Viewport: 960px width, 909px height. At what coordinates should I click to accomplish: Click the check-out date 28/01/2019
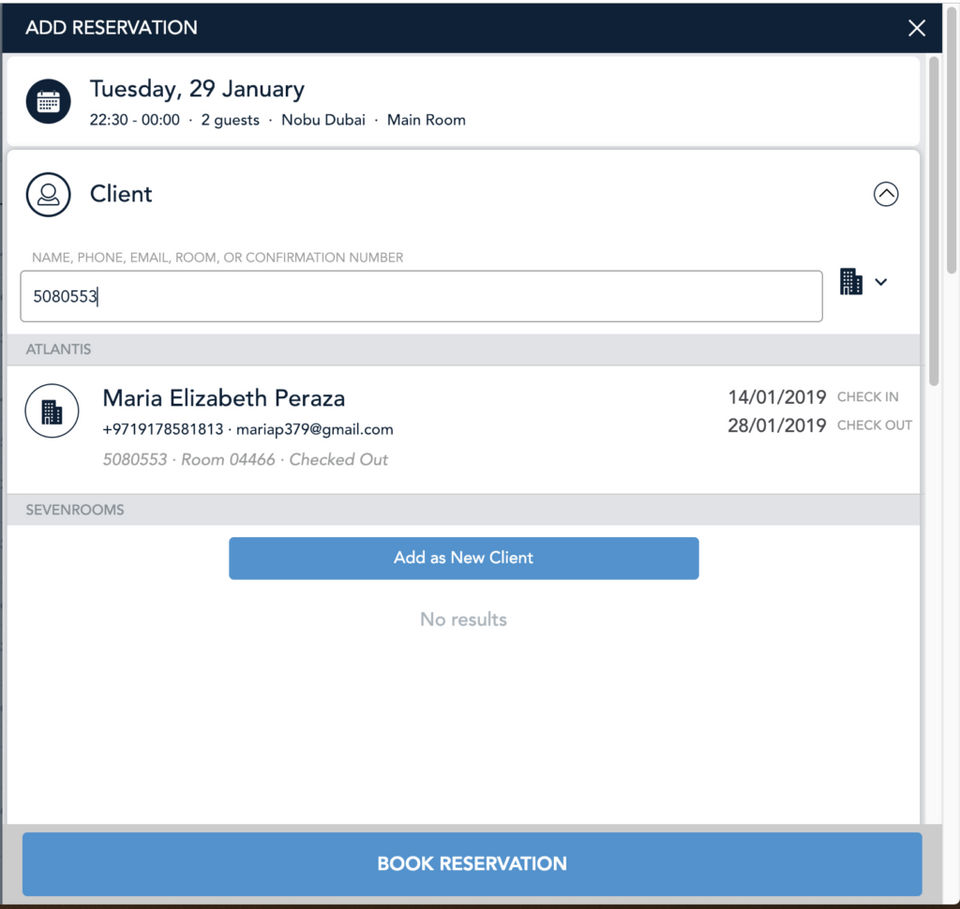coord(777,425)
